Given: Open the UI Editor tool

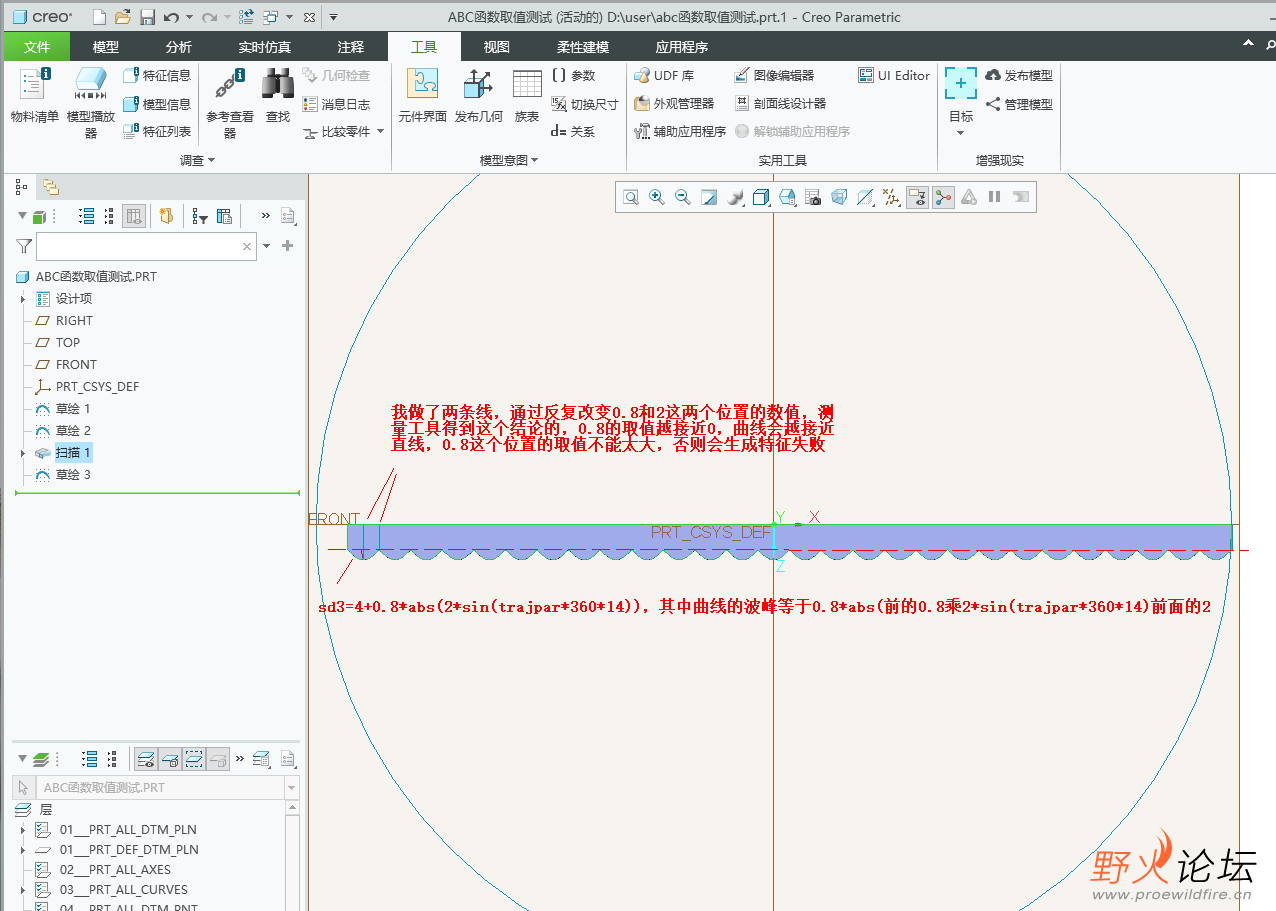Looking at the screenshot, I should click(894, 76).
